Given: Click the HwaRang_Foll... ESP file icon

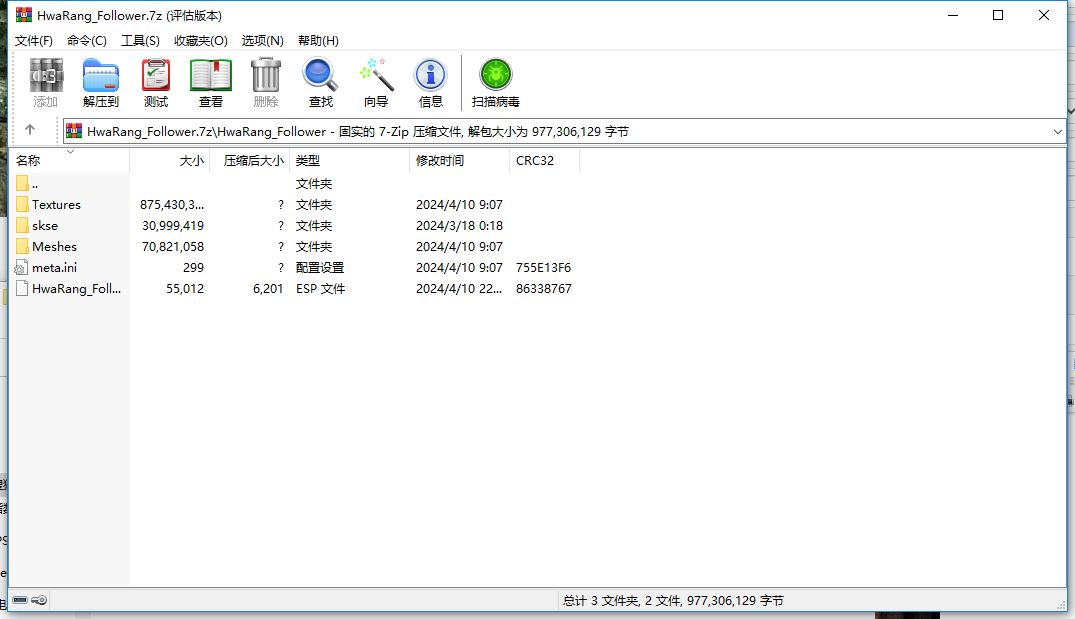Looking at the screenshot, I should (x=22, y=289).
